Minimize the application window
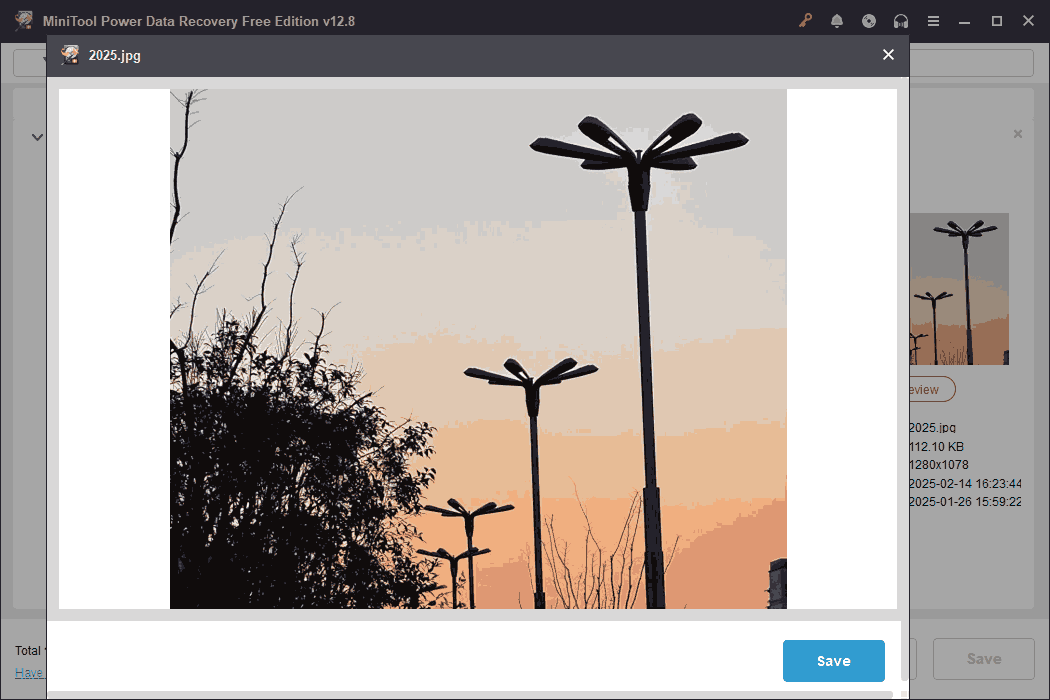Image resolution: width=1050 pixels, height=700 pixels. [964, 20]
